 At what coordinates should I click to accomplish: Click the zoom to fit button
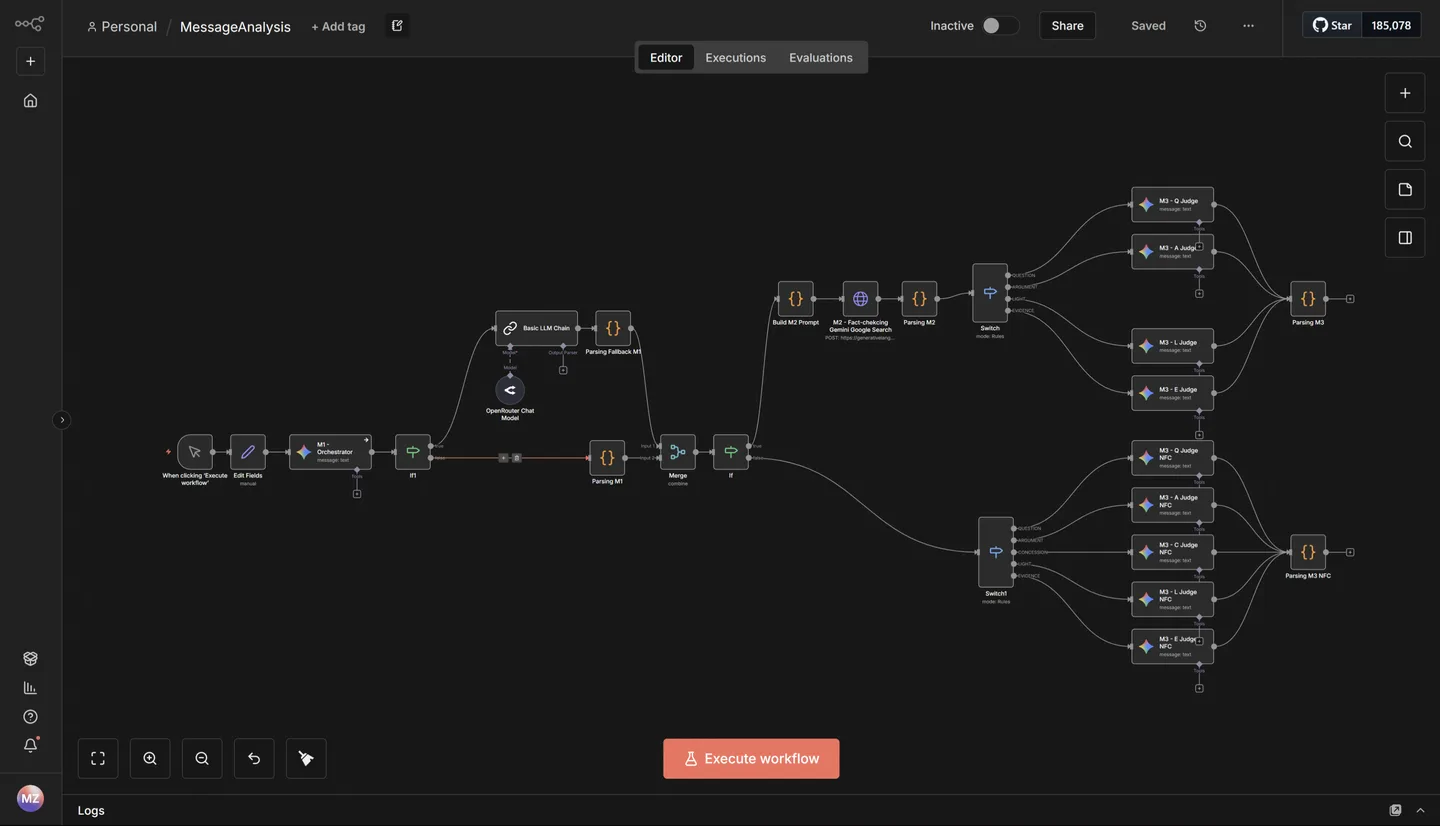[98, 758]
